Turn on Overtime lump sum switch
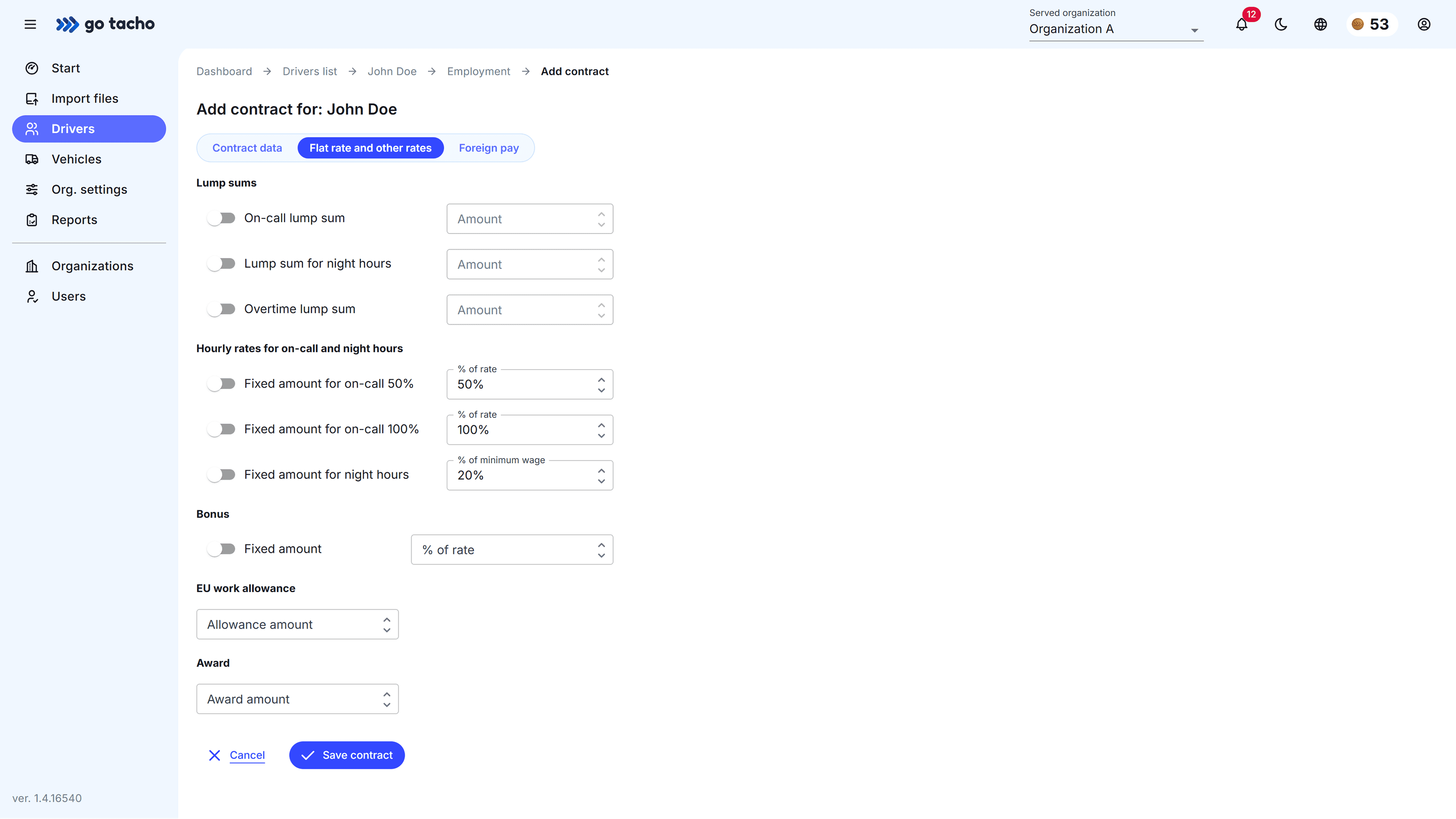Image resolution: width=1456 pixels, height=819 pixels. click(221, 309)
